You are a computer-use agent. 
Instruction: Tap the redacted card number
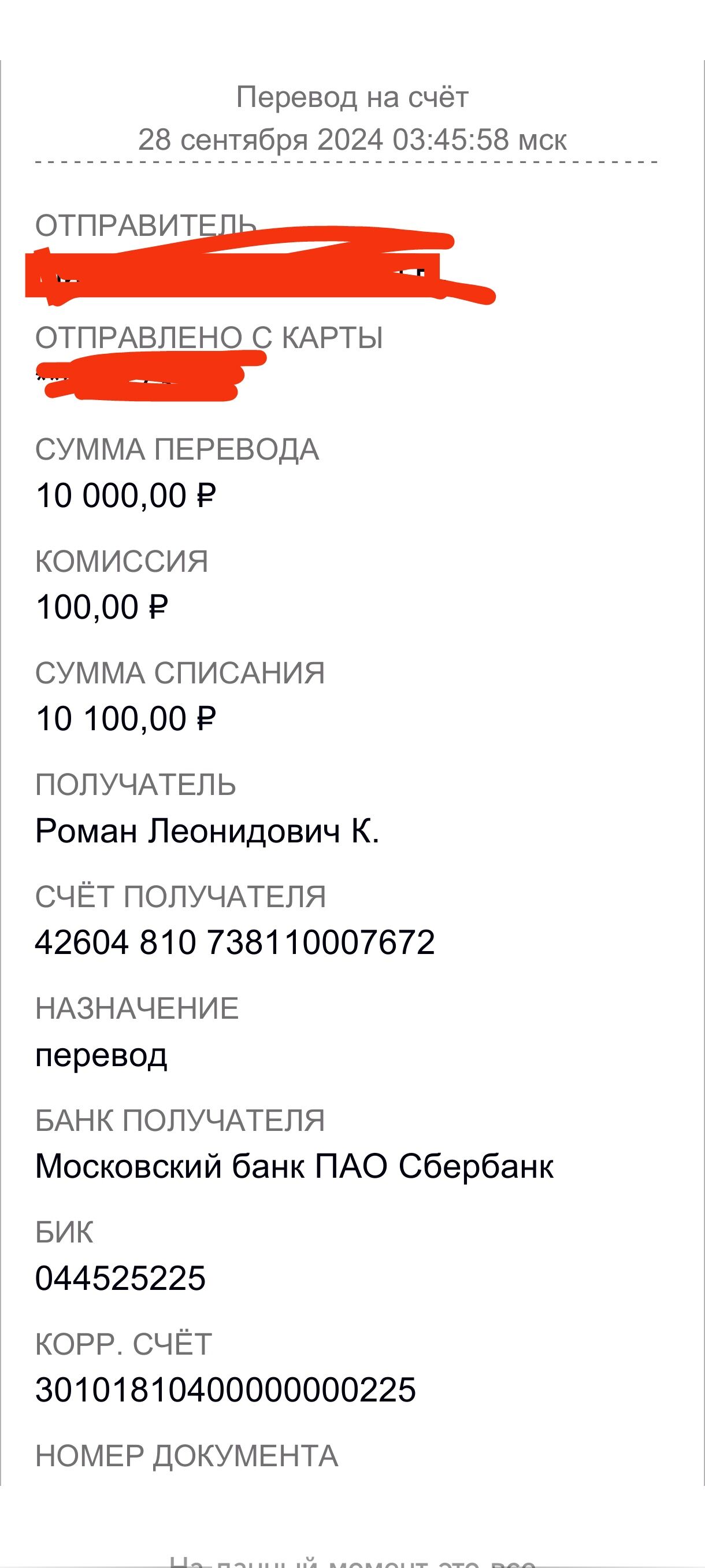click(146, 379)
